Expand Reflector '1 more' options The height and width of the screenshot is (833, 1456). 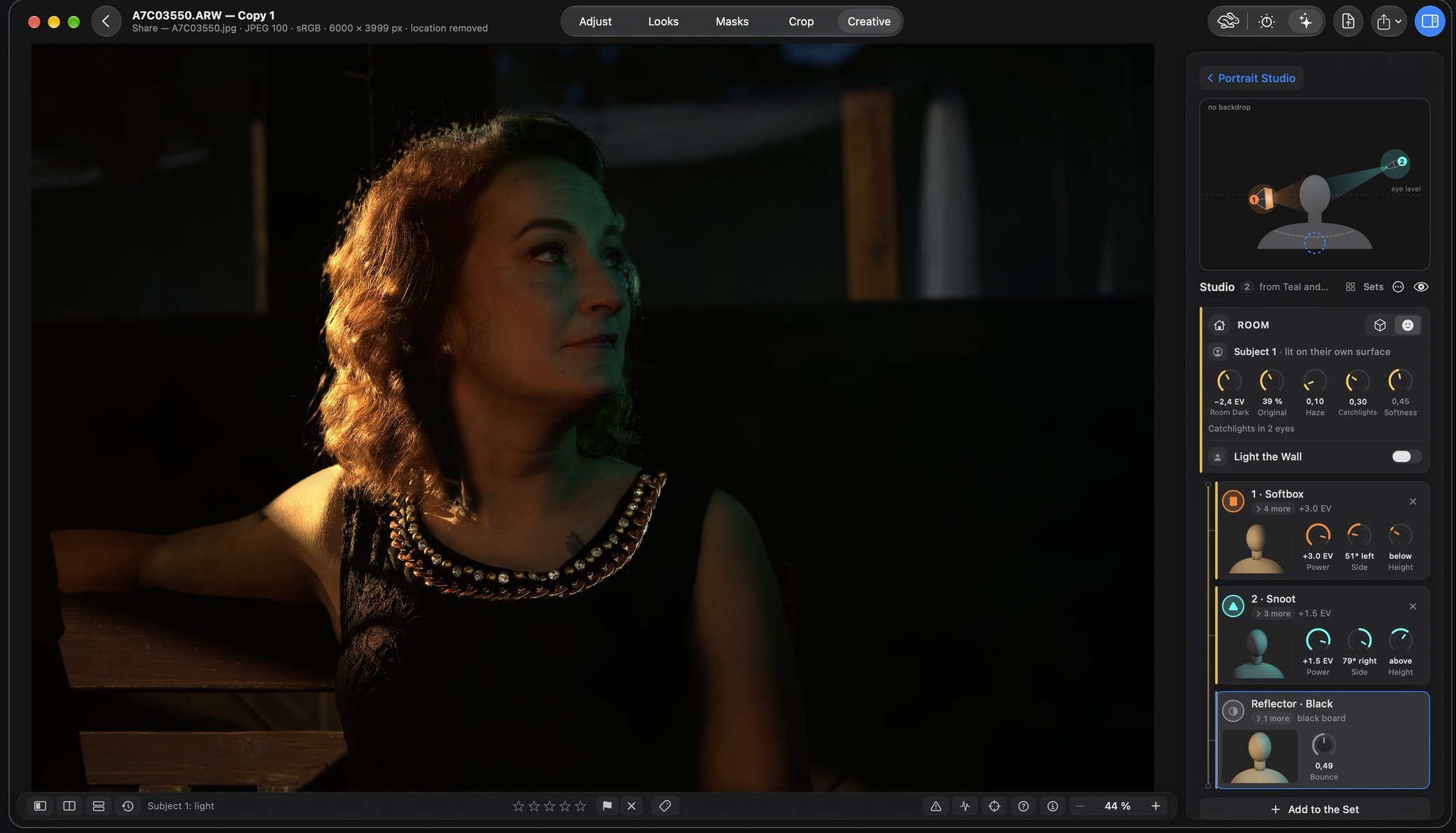coord(1272,719)
